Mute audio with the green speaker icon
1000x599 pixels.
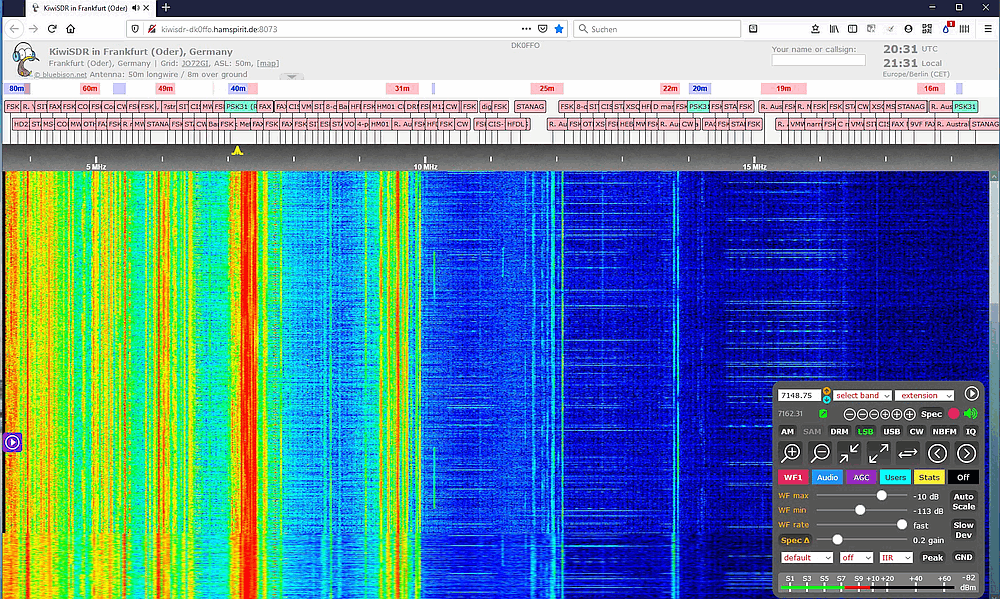(x=970, y=413)
